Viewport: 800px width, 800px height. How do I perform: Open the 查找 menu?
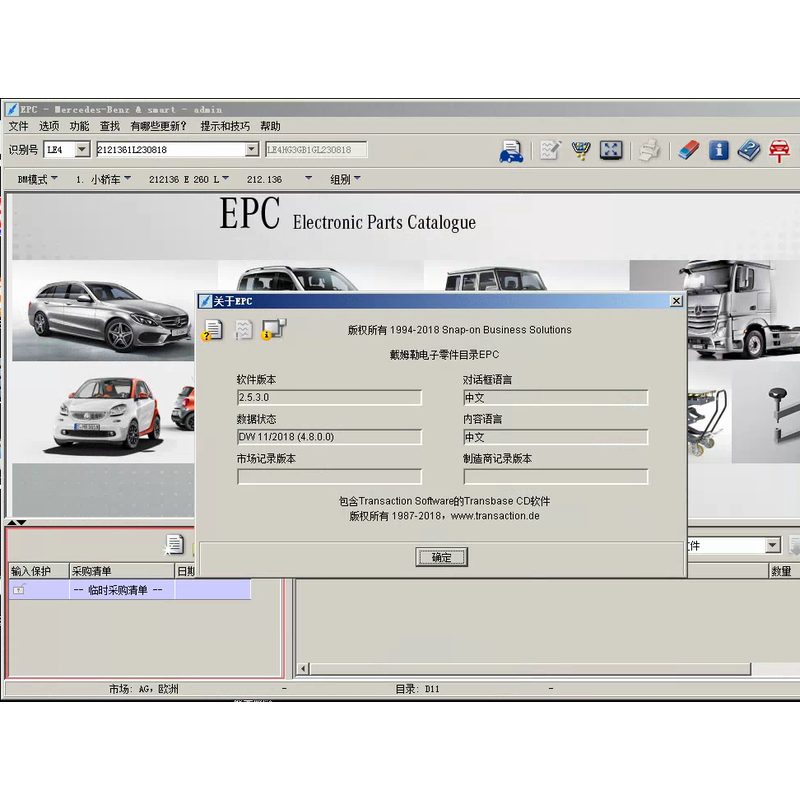tap(110, 126)
